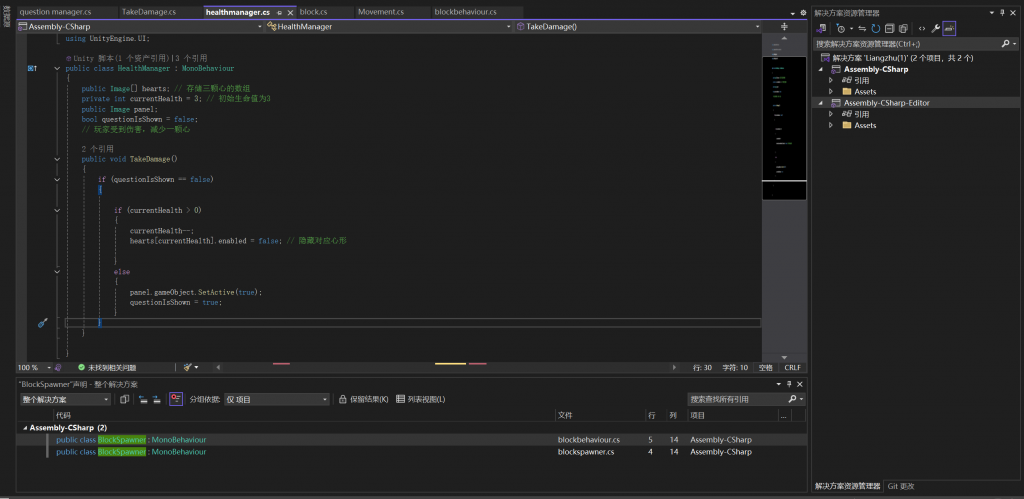1024x499 pixels.
Task: Click the collapse all icon in Solution Explorer
Action: 889,28
